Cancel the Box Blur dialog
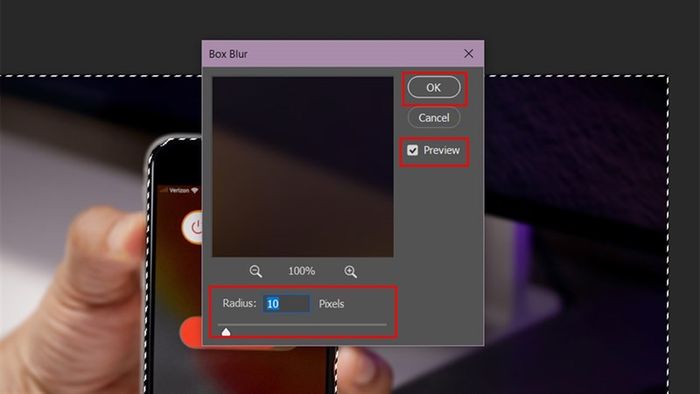Viewport: 700px width, 394px height. (x=434, y=118)
